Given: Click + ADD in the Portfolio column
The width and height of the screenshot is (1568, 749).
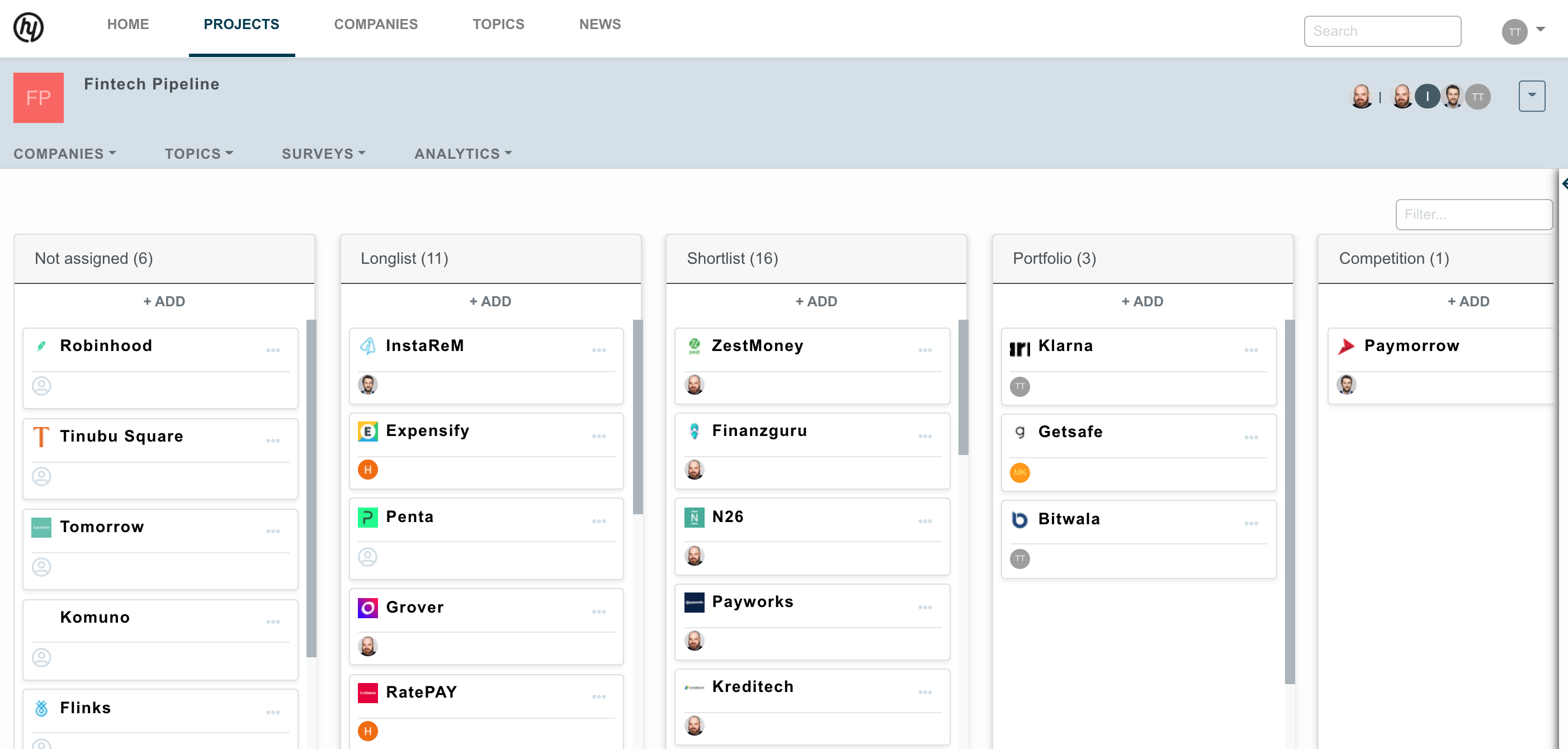Looking at the screenshot, I should 1142,301.
